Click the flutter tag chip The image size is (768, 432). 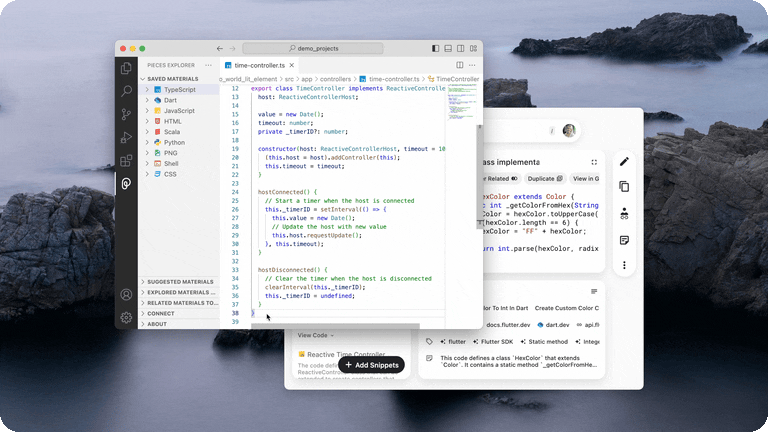coord(453,342)
